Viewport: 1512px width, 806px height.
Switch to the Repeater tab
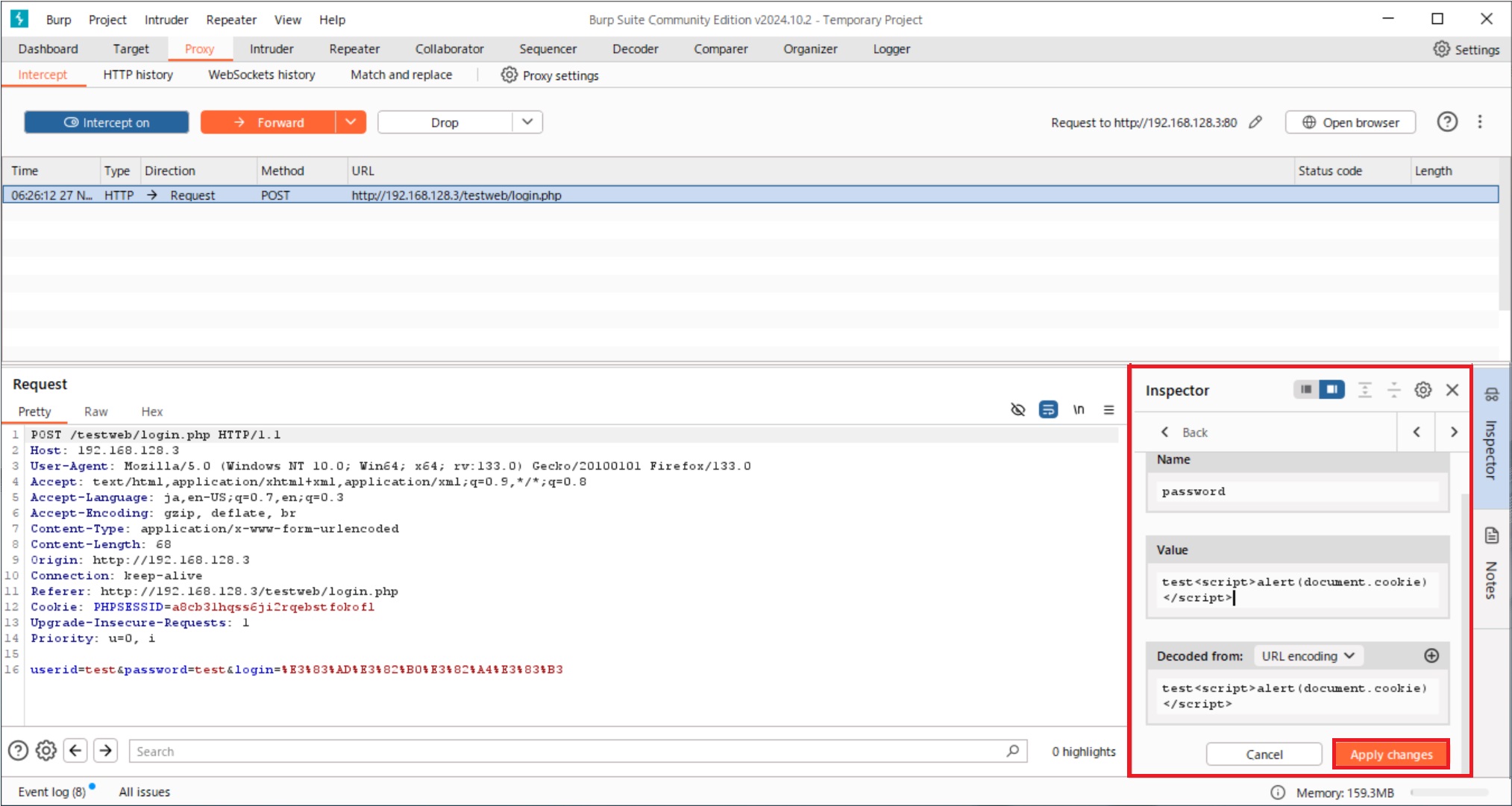(354, 49)
